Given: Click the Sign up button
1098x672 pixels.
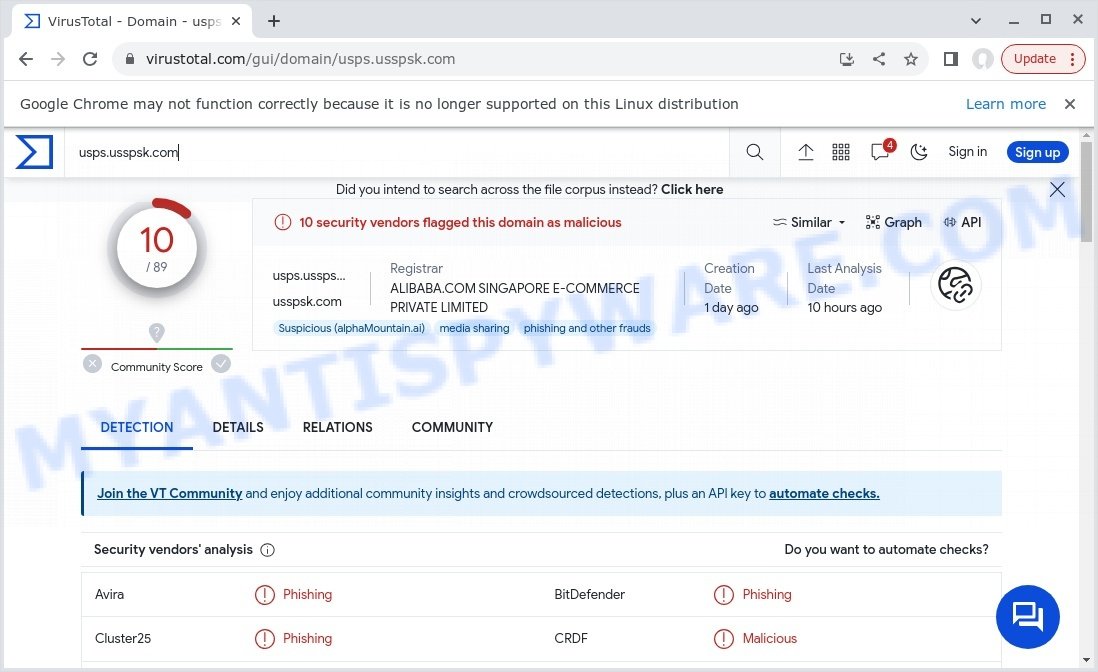Looking at the screenshot, I should (1037, 152).
